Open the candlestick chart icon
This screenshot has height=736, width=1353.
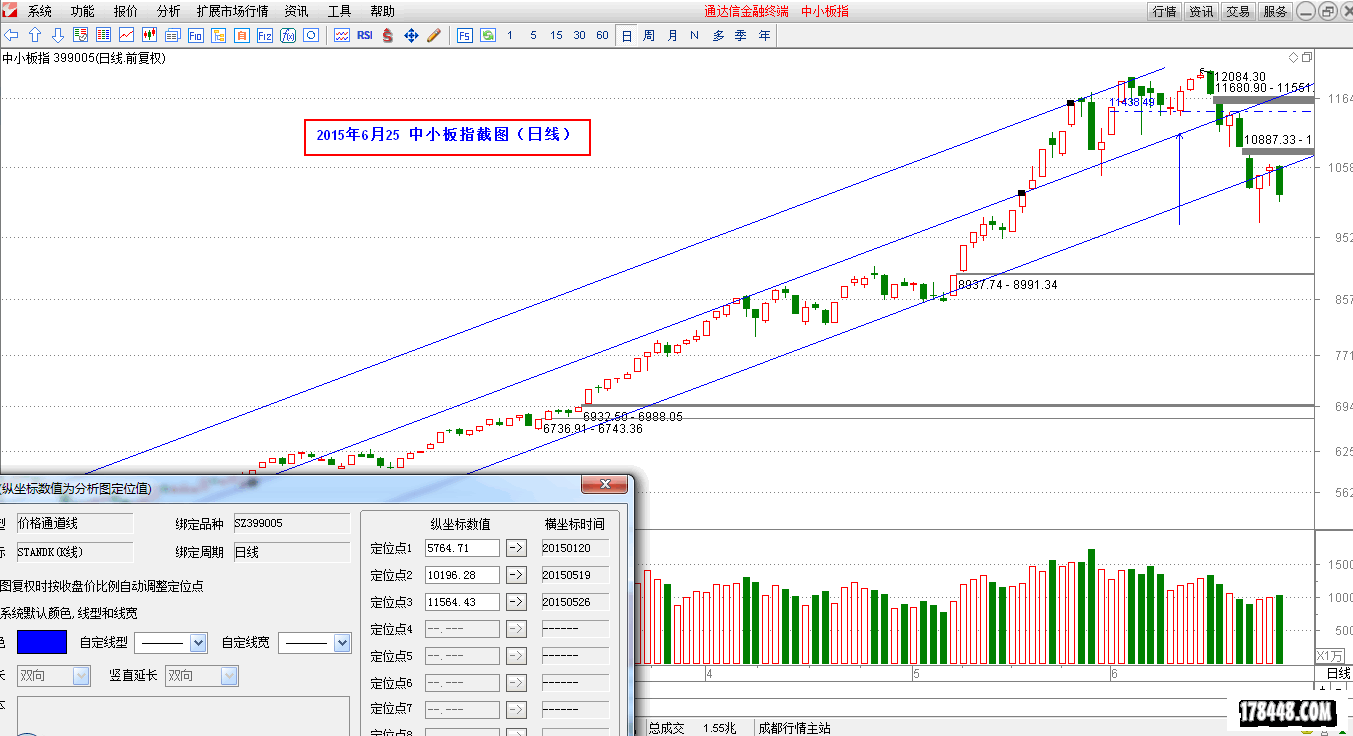click(x=149, y=35)
